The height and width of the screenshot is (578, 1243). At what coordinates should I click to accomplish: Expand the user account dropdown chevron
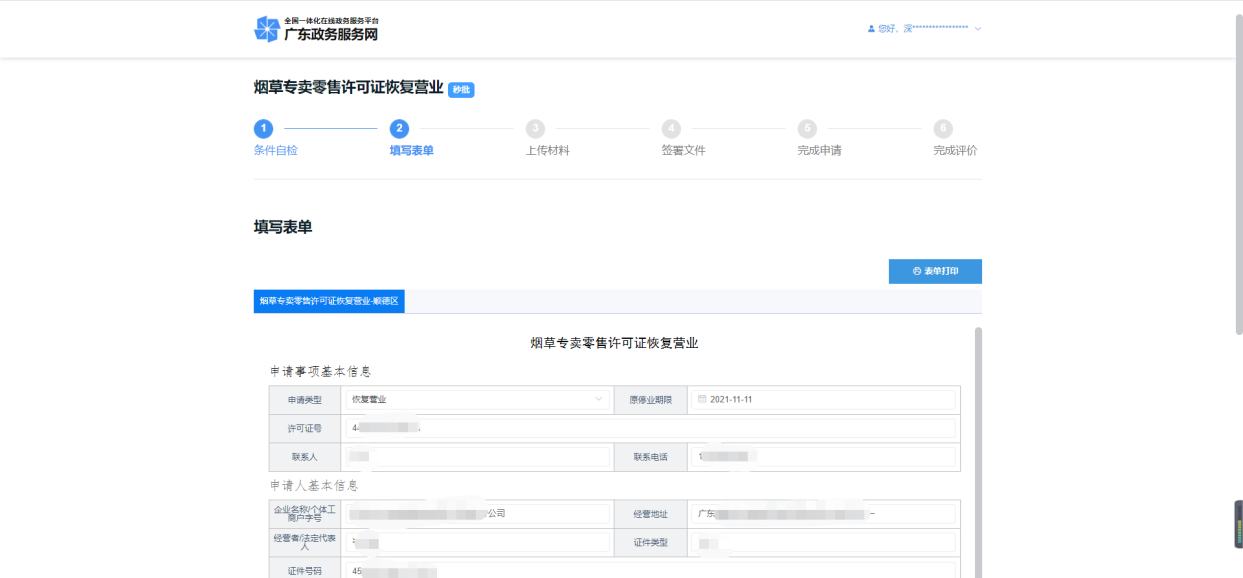pyautogui.click(x=978, y=29)
